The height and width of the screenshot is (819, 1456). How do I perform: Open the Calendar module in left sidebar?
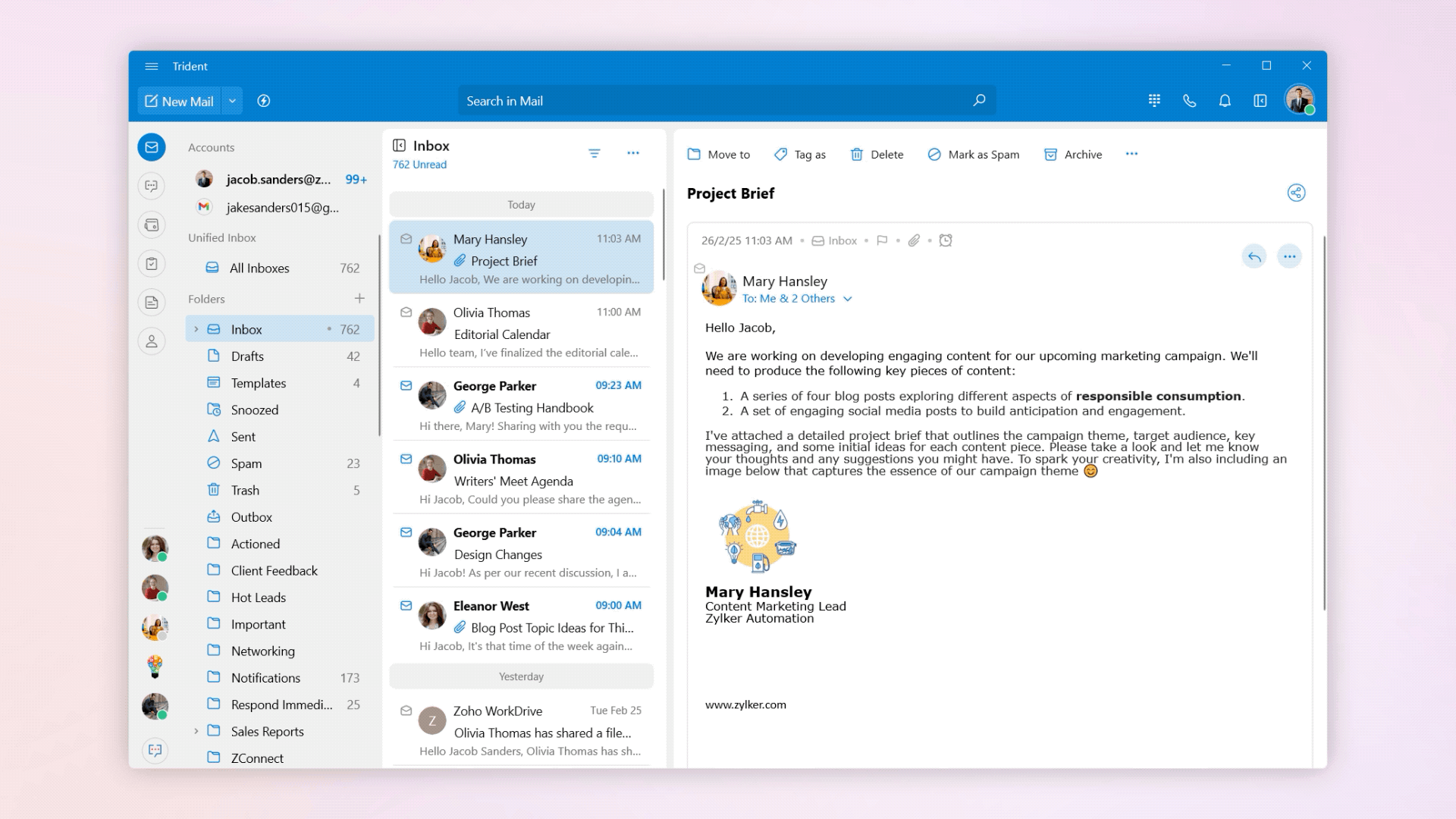point(152,225)
